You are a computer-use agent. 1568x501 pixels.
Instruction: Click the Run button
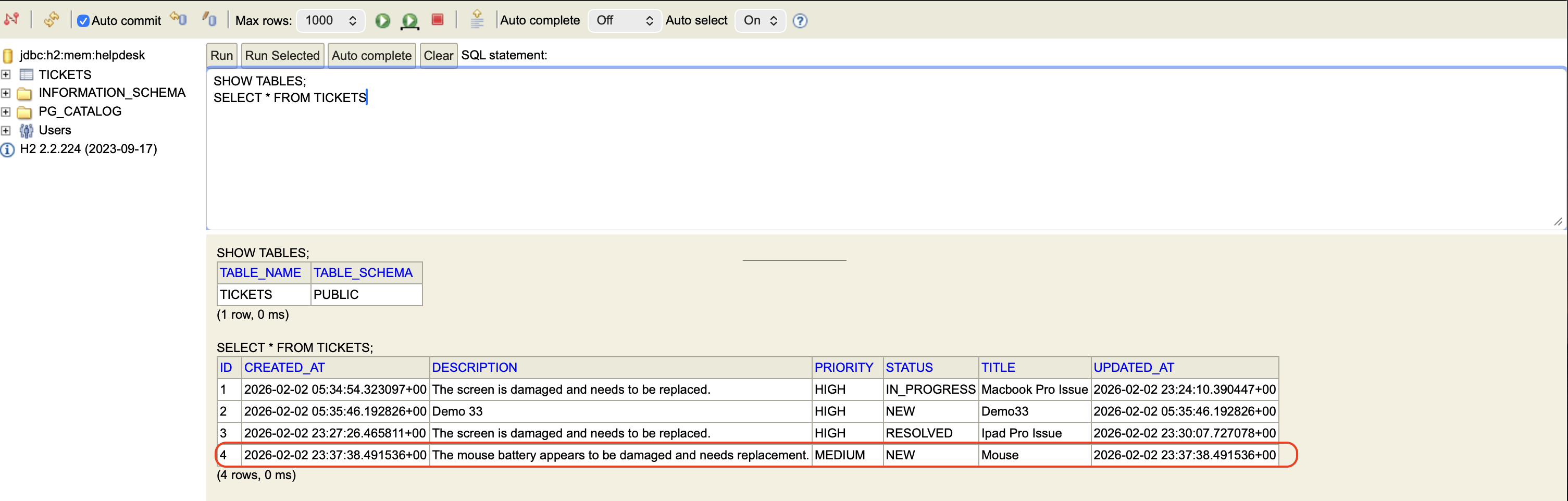click(221, 55)
